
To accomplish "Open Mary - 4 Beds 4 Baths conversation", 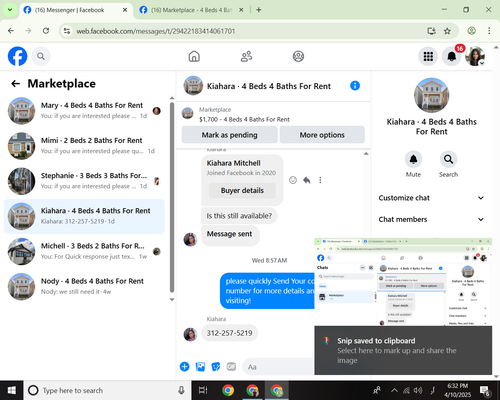I will (84, 111).
